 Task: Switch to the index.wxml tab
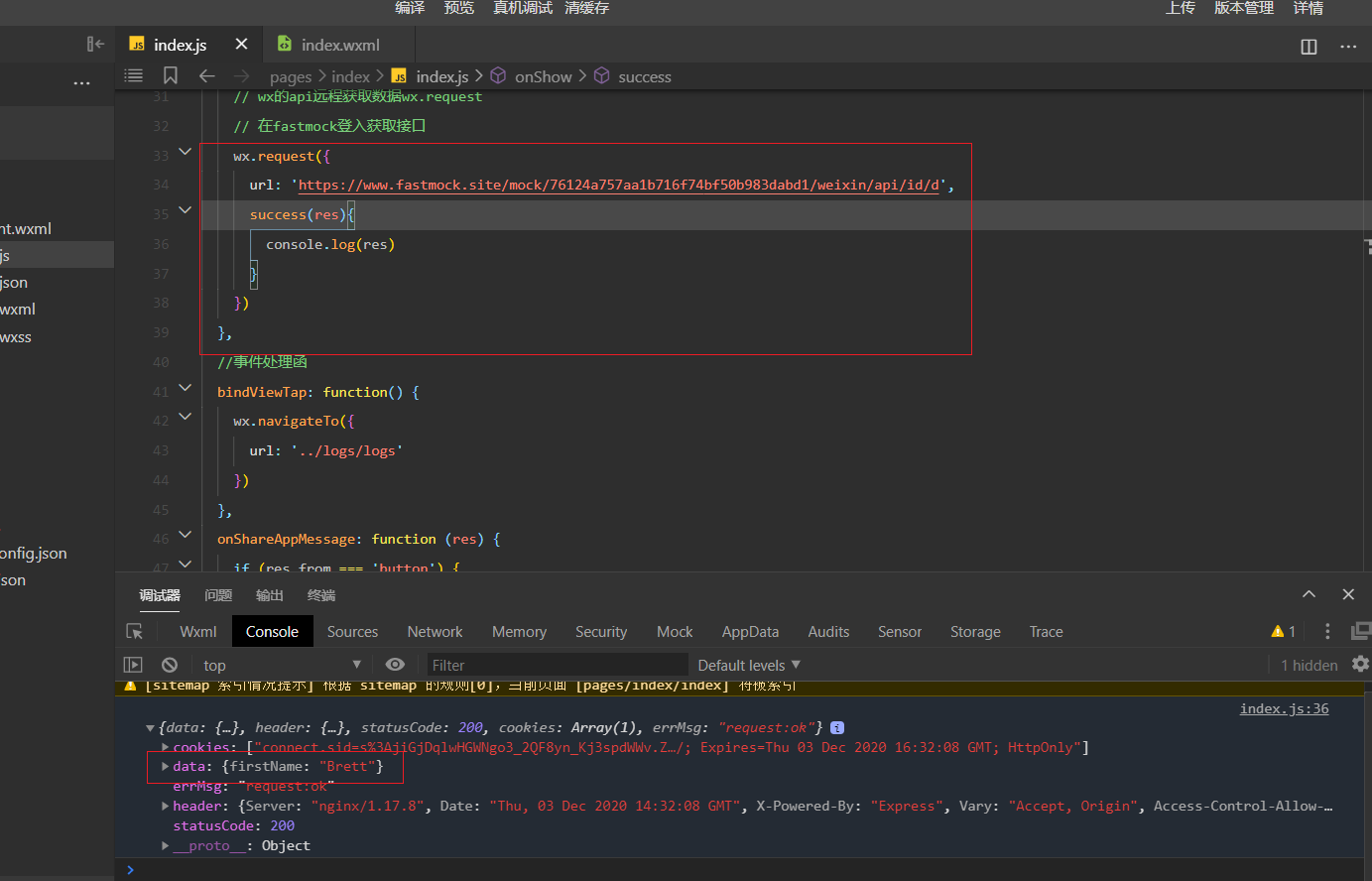[x=329, y=45]
